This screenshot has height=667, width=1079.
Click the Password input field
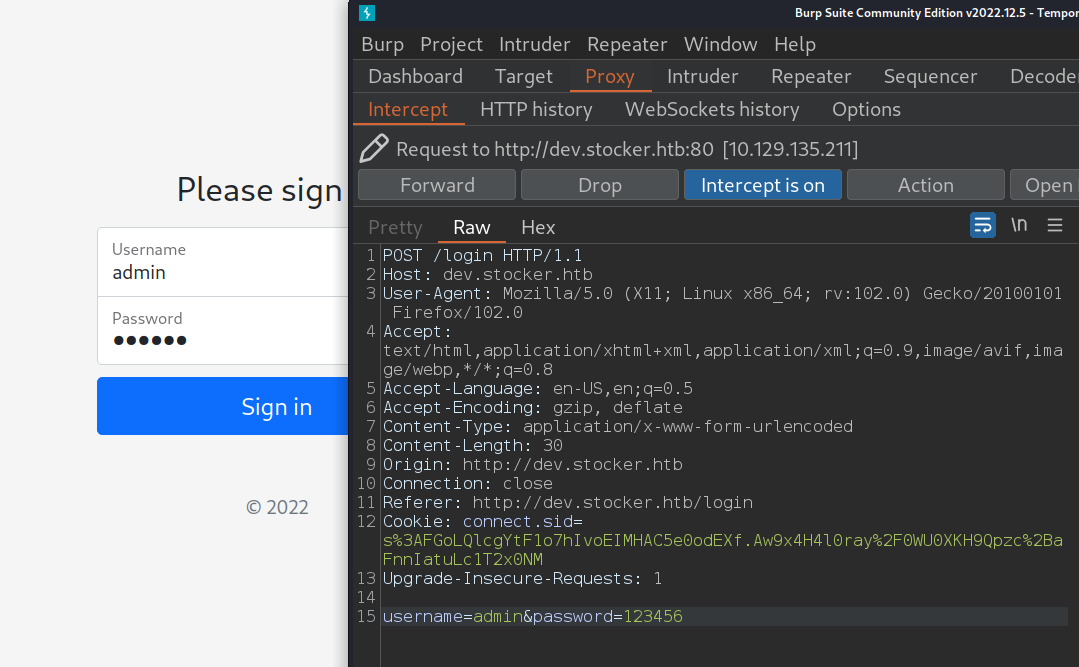pos(222,331)
